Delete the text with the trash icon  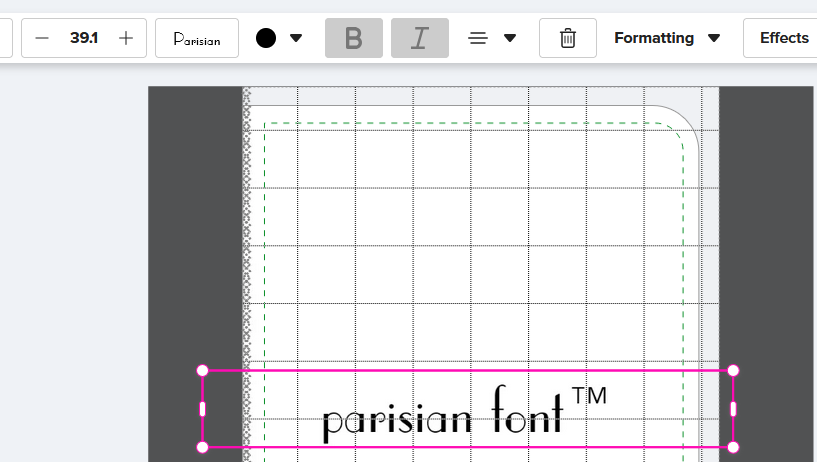coord(568,38)
